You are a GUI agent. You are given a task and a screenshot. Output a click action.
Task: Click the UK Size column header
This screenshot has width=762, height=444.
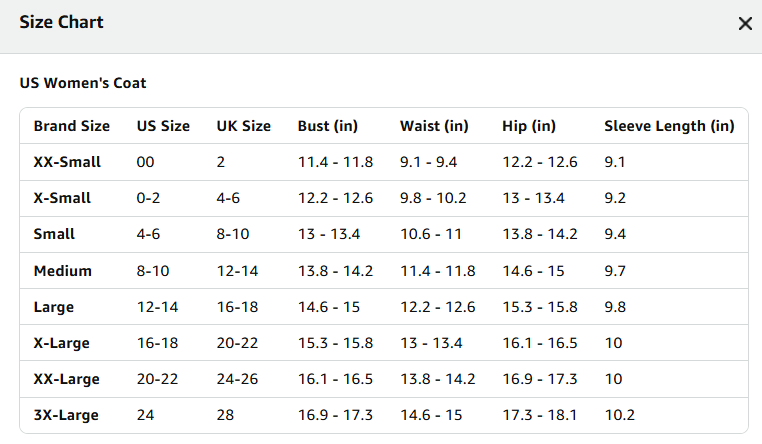(x=243, y=126)
